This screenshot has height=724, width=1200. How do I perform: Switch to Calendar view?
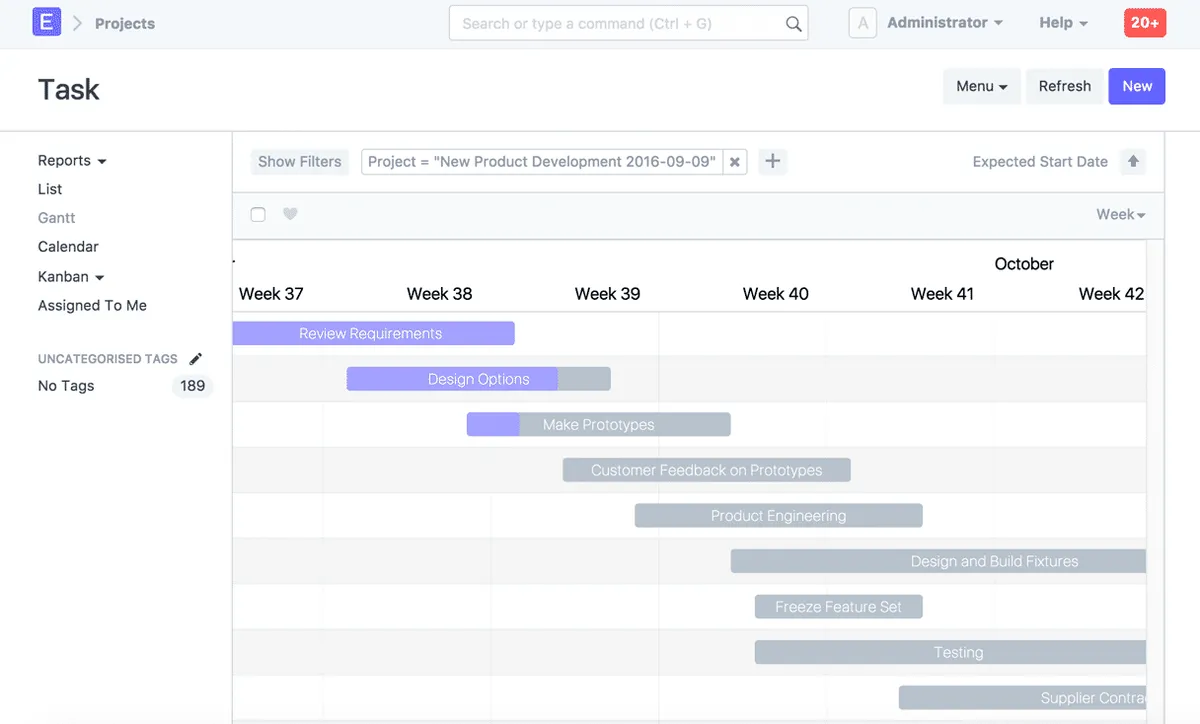[68, 247]
